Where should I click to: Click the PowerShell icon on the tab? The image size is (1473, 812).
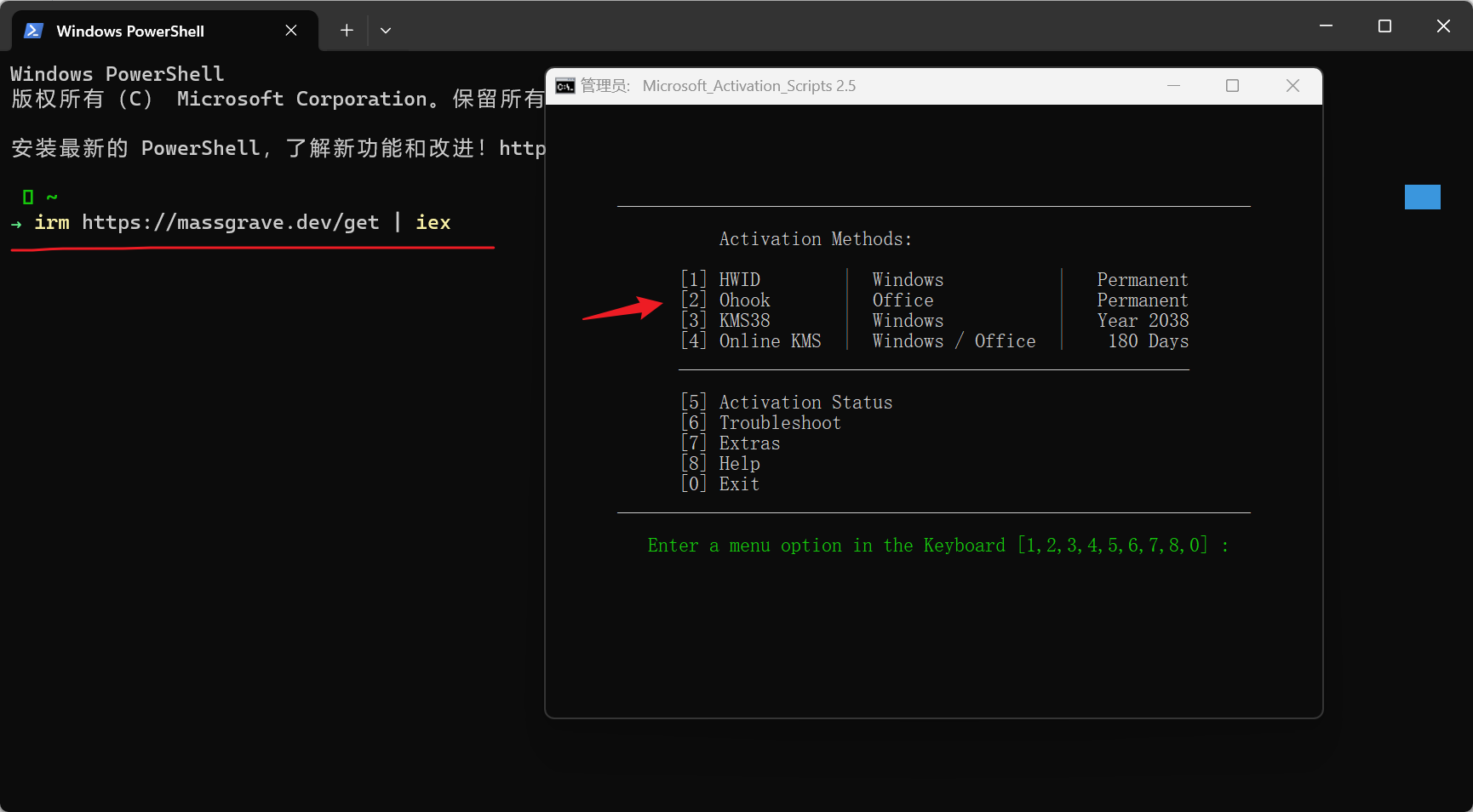click(x=33, y=31)
